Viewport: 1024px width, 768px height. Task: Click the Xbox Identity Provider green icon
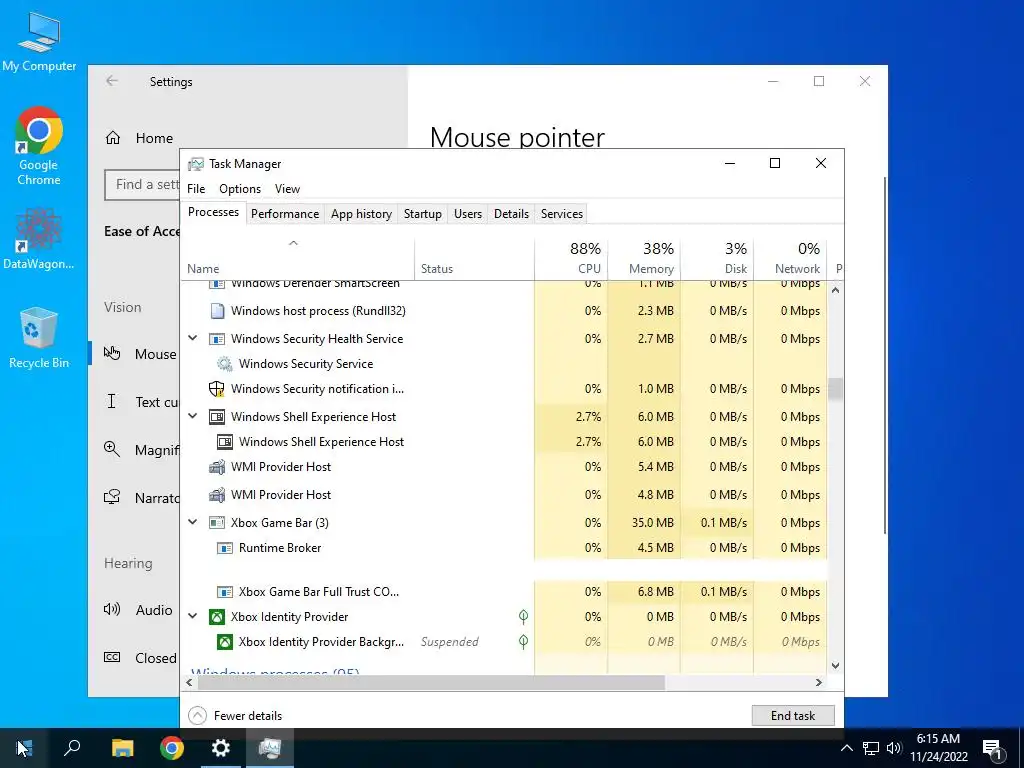[217, 617]
